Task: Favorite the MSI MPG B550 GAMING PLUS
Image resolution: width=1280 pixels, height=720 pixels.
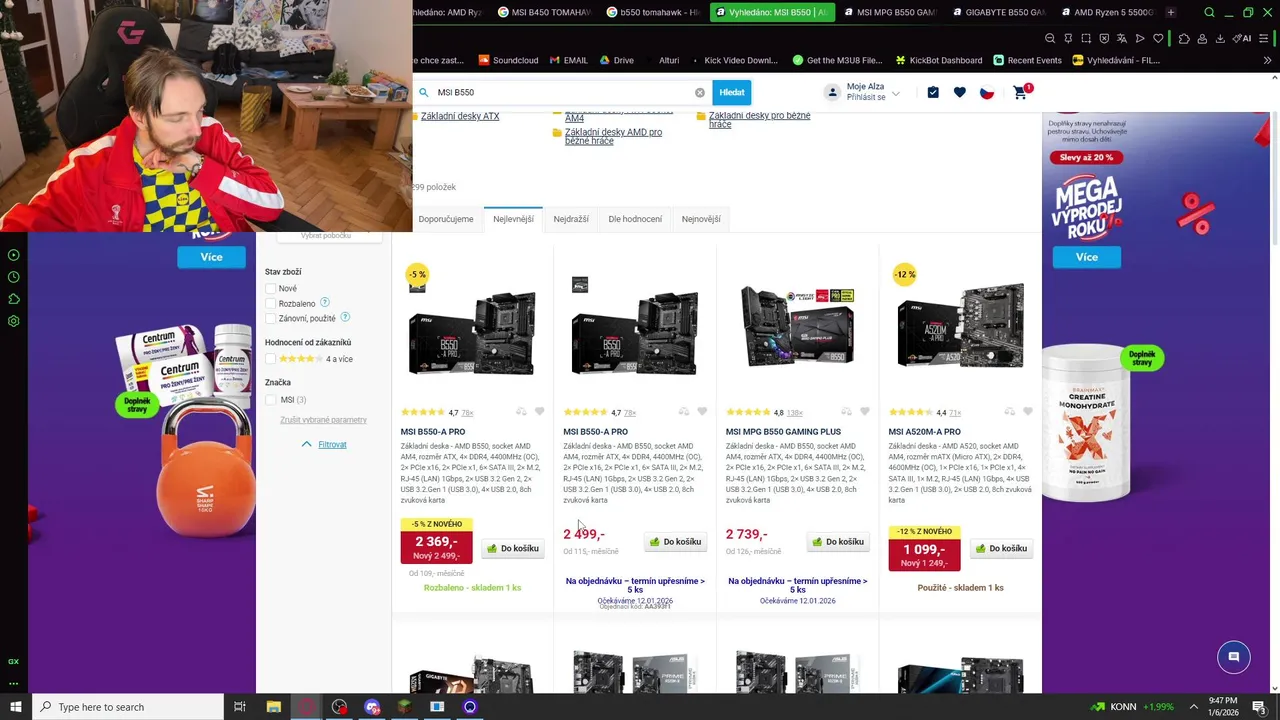Action: pyautogui.click(x=865, y=412)
